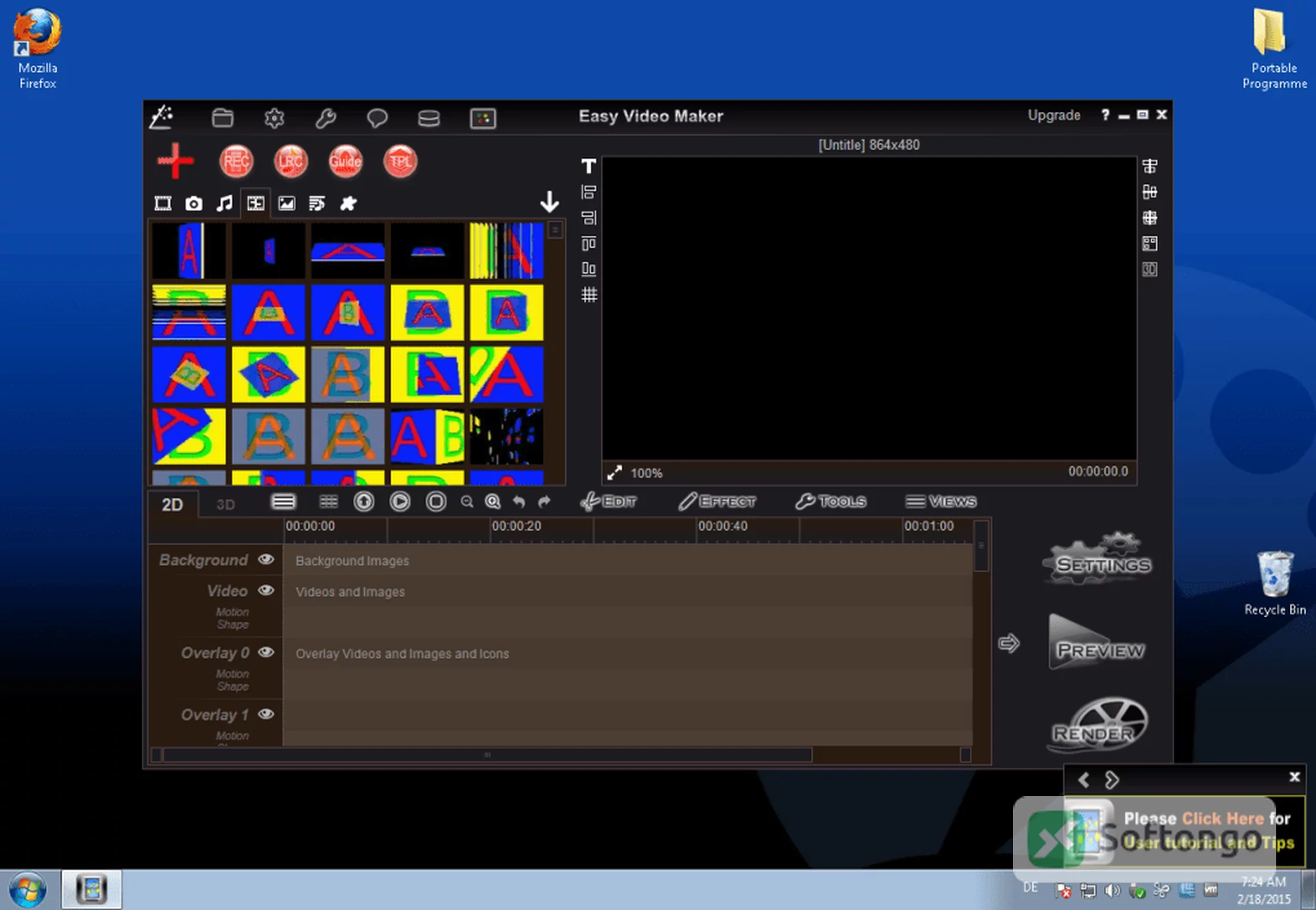
Task: Select the picture image tab icon
Action: [x=287, y=203]
